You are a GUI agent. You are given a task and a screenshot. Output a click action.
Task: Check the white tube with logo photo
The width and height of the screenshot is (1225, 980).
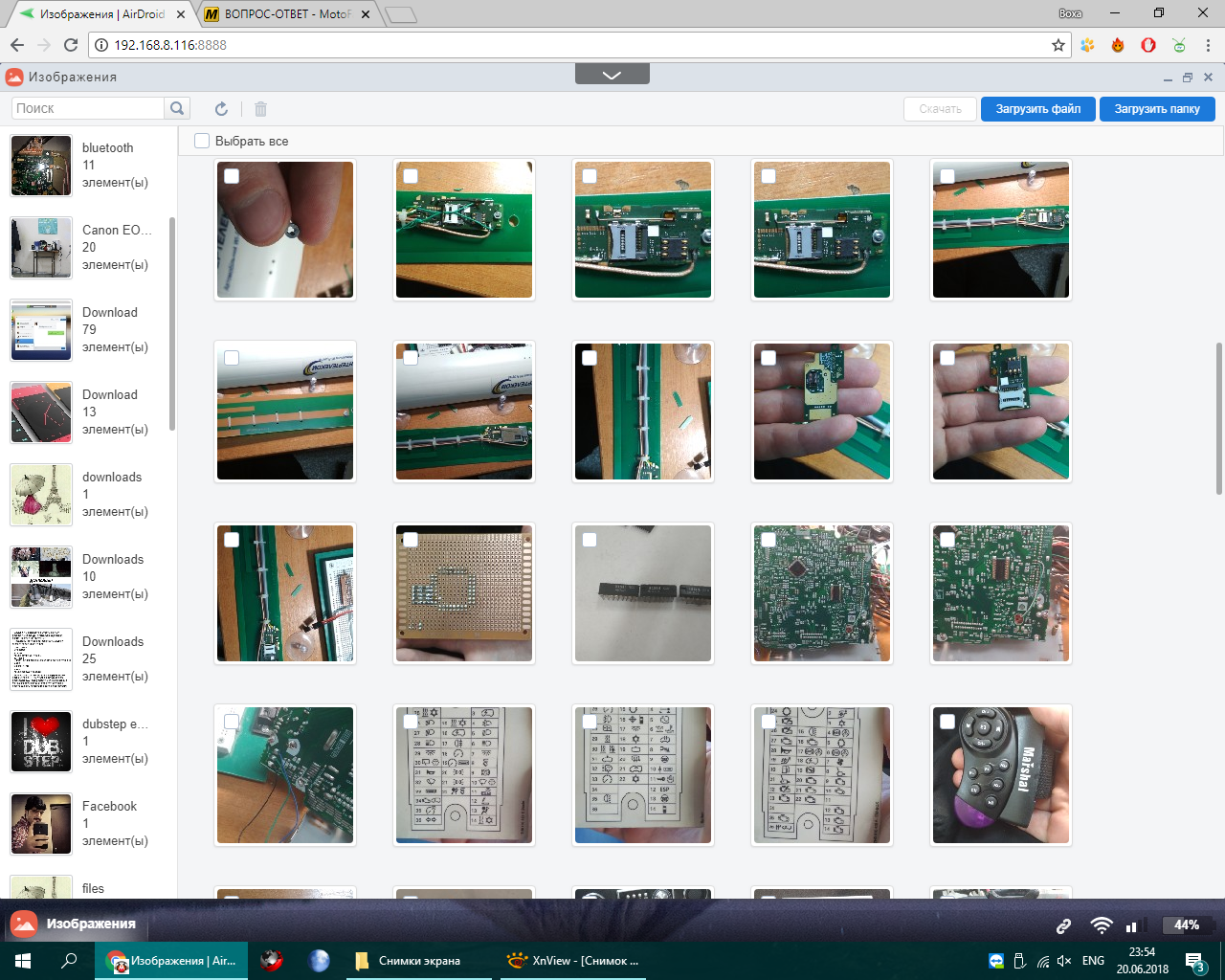pyautogui.click(x=232, y=358)
